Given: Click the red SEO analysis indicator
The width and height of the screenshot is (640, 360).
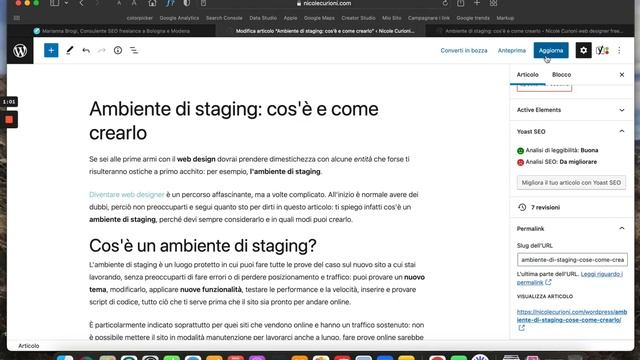Looking at the screenshot, I should pyautogui.click(x=520, y=162).
